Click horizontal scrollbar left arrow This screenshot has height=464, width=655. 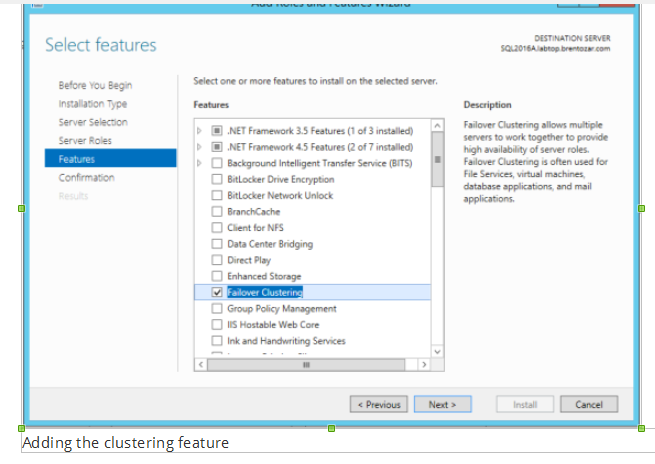coord(201,365)
